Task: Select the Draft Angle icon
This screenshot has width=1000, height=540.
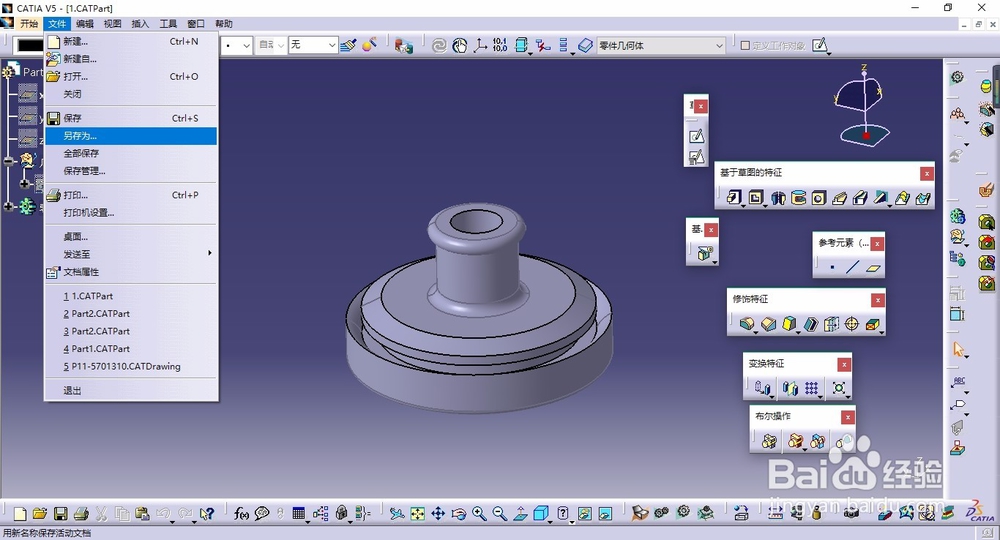Action: [x=790, y=325]
